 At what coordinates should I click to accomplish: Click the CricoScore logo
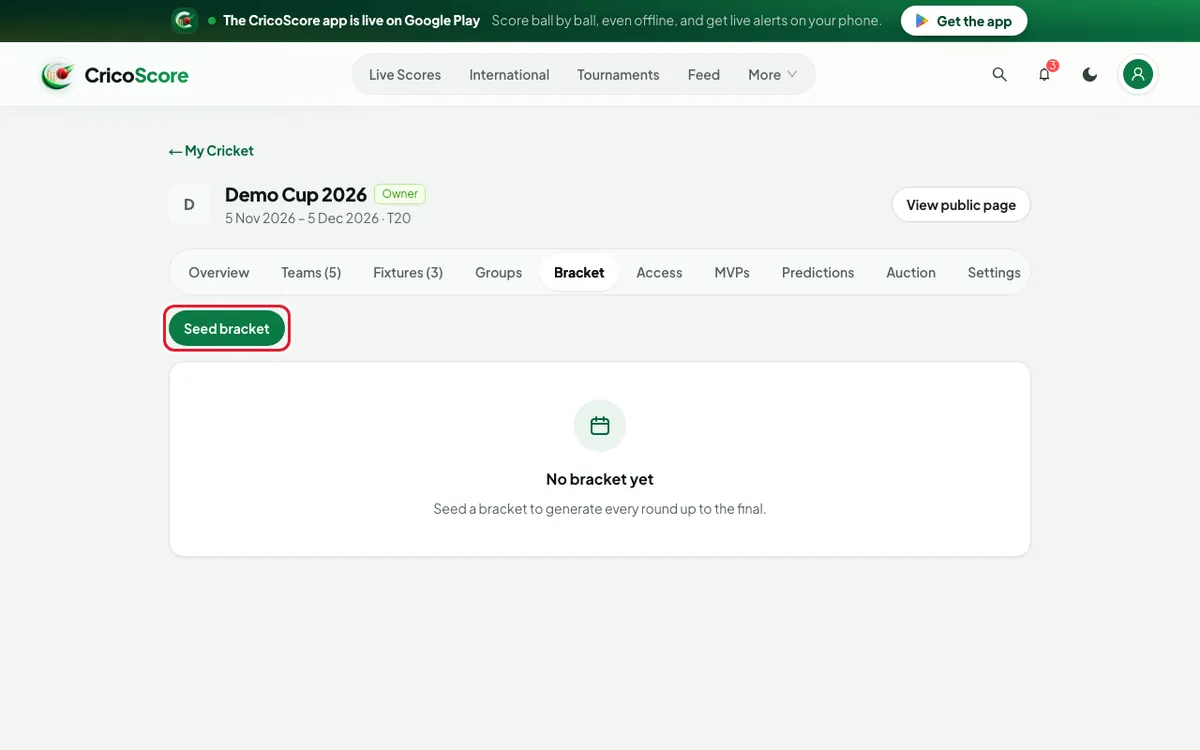(x=114, y=75)
